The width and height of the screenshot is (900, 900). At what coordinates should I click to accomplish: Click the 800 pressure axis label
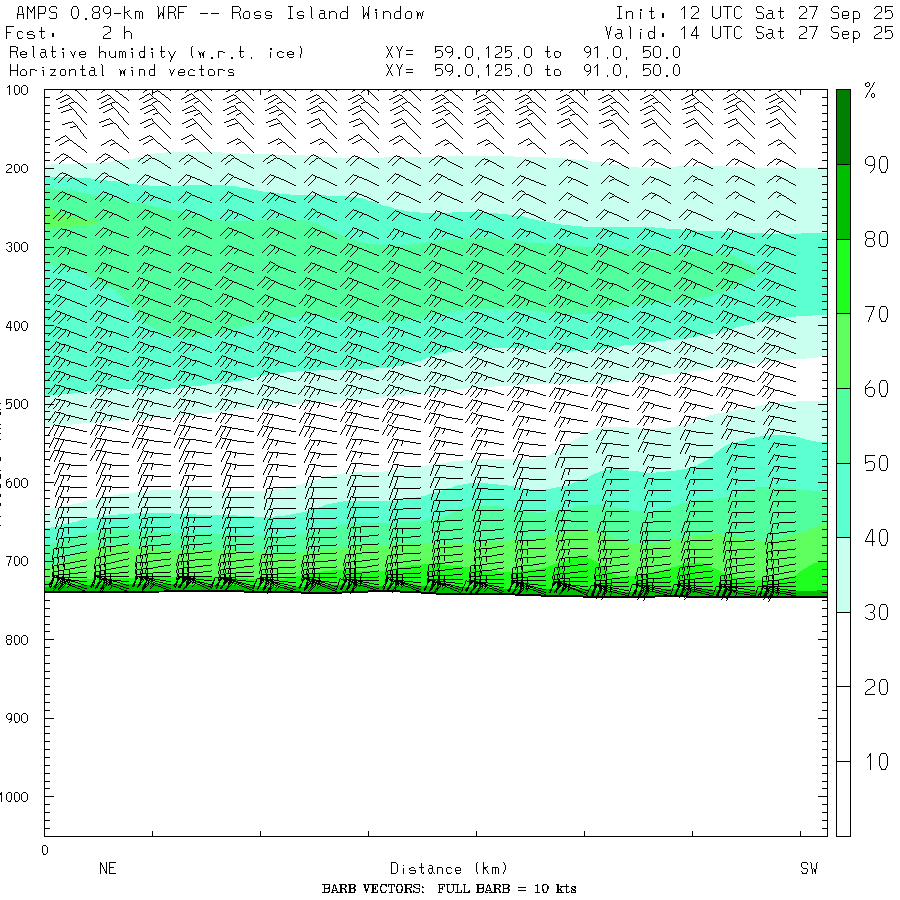17,639
